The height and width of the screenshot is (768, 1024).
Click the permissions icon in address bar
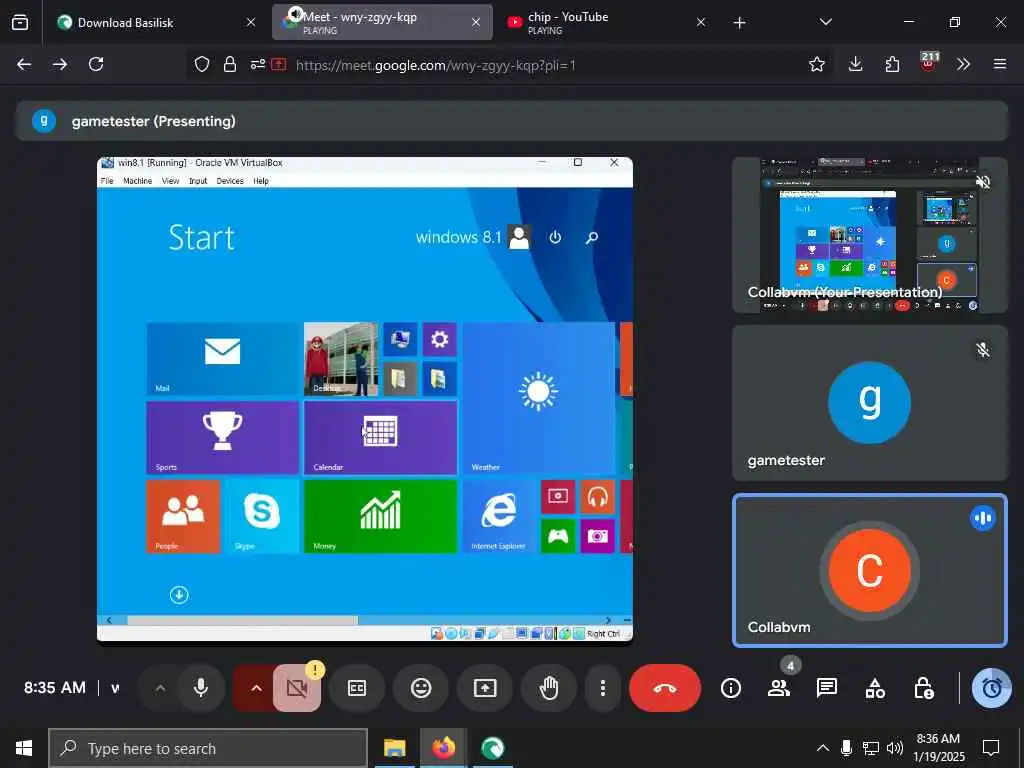pyautogui.click(x=258, y=64)
